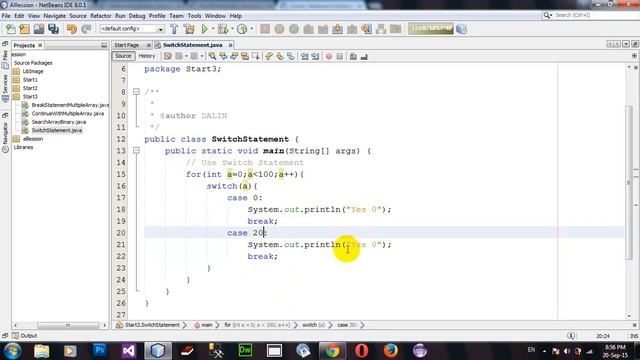Viewport: 640px width, 360px height.
Task: Click the for loop breadcrumb item
Action: click(257, 325)
